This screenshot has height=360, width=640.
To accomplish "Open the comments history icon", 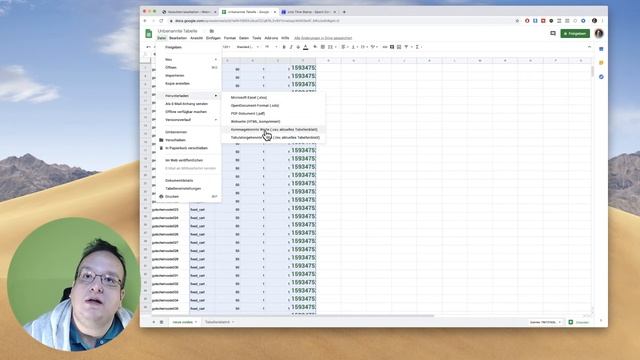I will pyautogui.click(x=553, y=33).
